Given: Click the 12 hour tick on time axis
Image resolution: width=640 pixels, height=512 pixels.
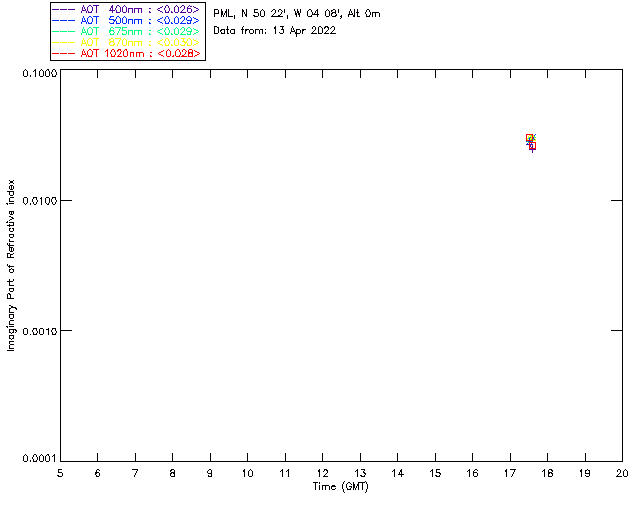Looking at the screenshot, I should tap(322, 473).
